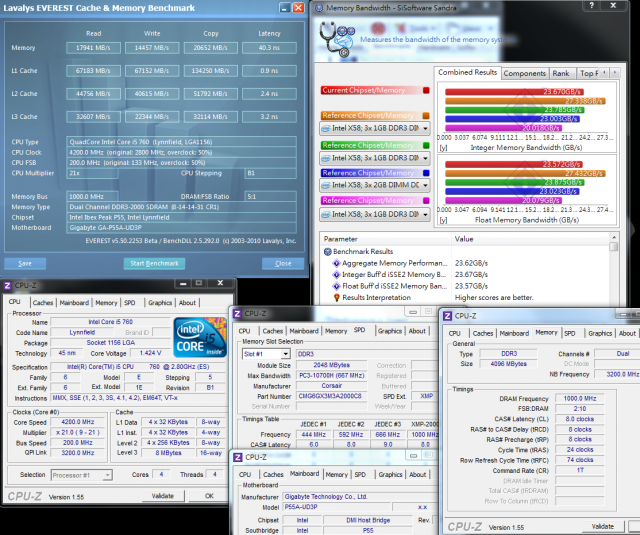Click Start Benchmark button
Screen dimensions: 640x535
point(154,264)
